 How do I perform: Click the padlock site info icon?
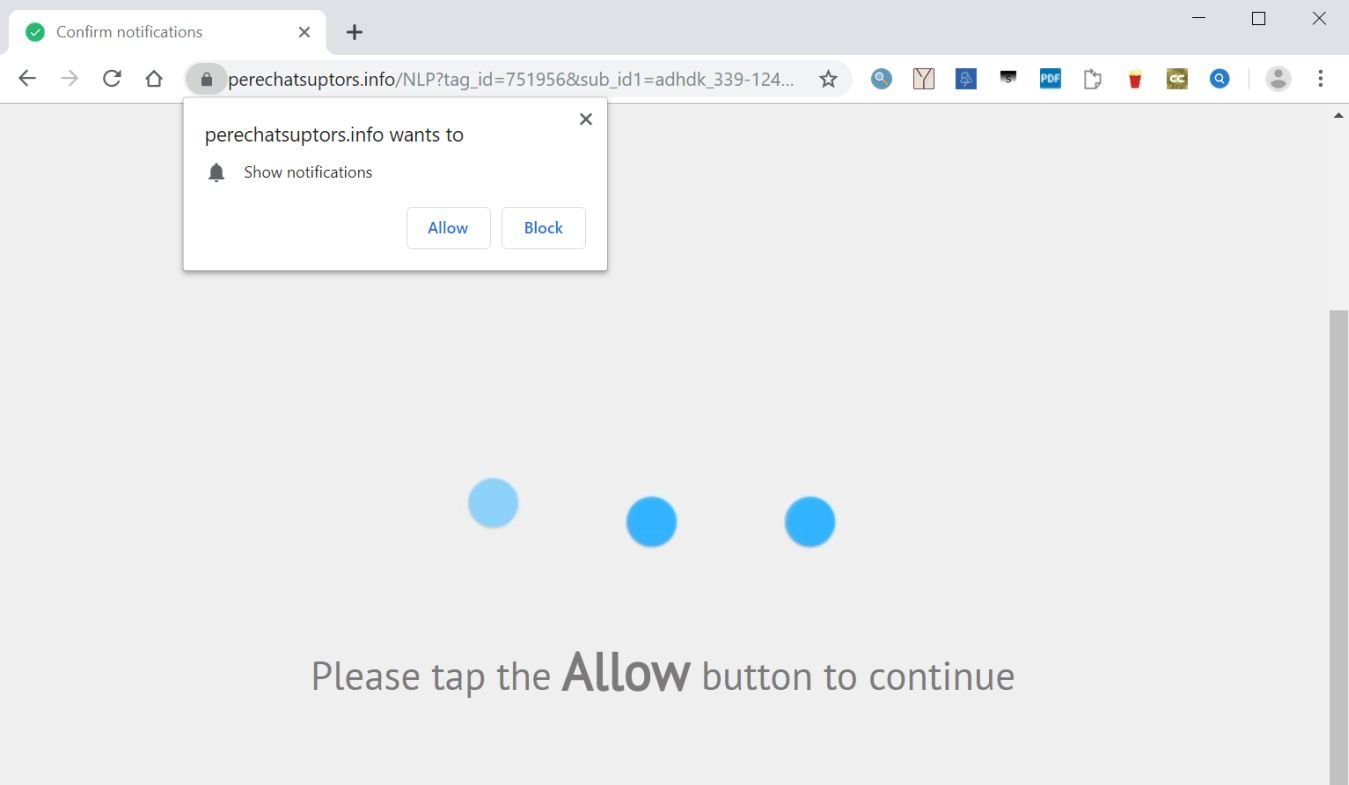[206, 79]
